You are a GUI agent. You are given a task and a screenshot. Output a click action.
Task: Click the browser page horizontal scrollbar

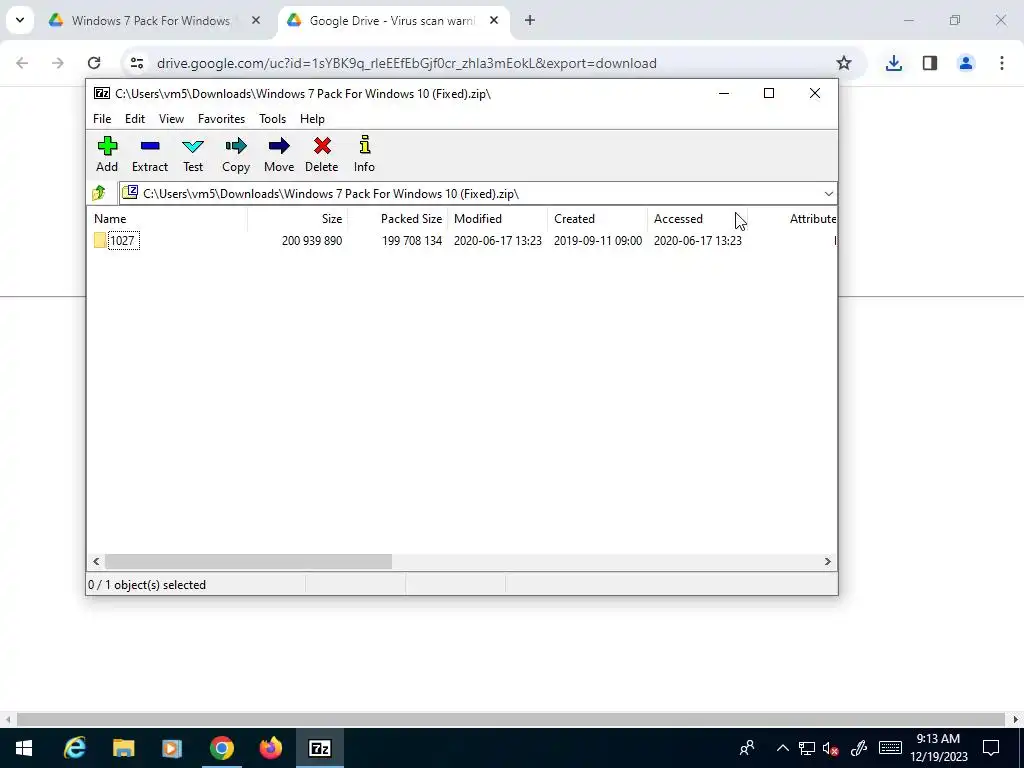pyautogui.click(x=511, y=720)
